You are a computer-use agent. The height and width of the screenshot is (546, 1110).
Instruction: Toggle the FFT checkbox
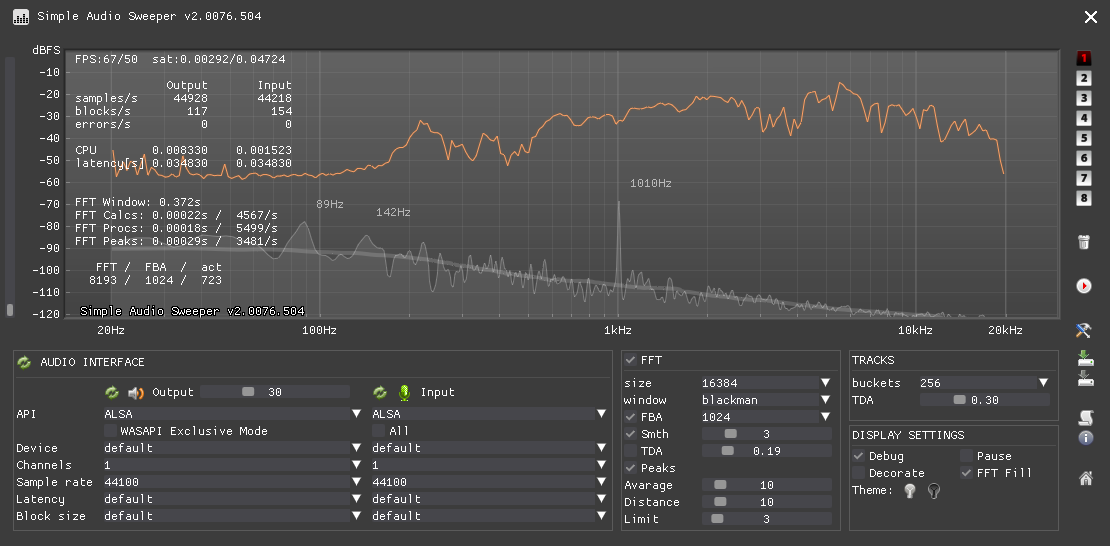click(631, 360)
